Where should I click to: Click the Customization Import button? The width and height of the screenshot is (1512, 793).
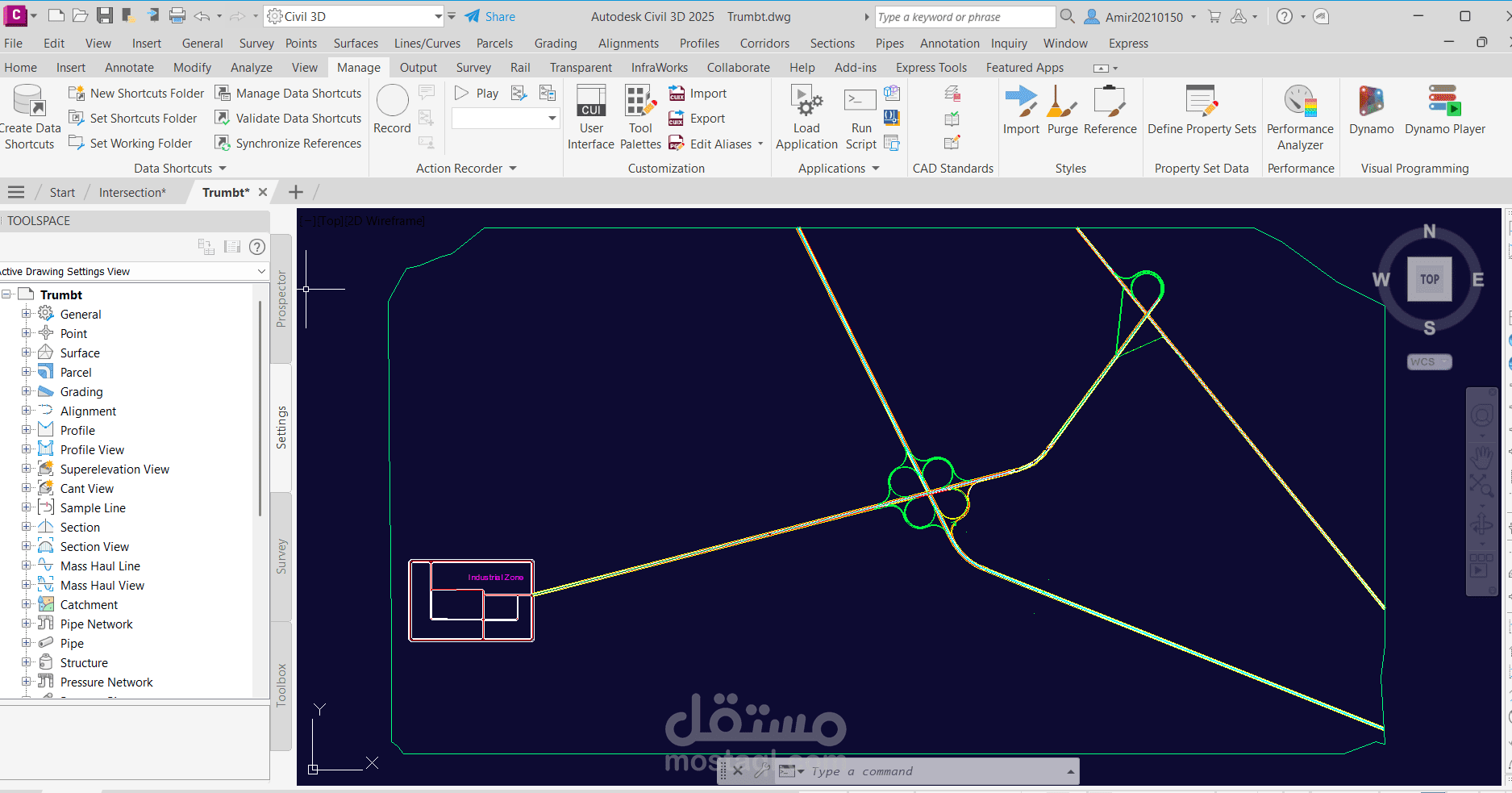pos(698,94)
